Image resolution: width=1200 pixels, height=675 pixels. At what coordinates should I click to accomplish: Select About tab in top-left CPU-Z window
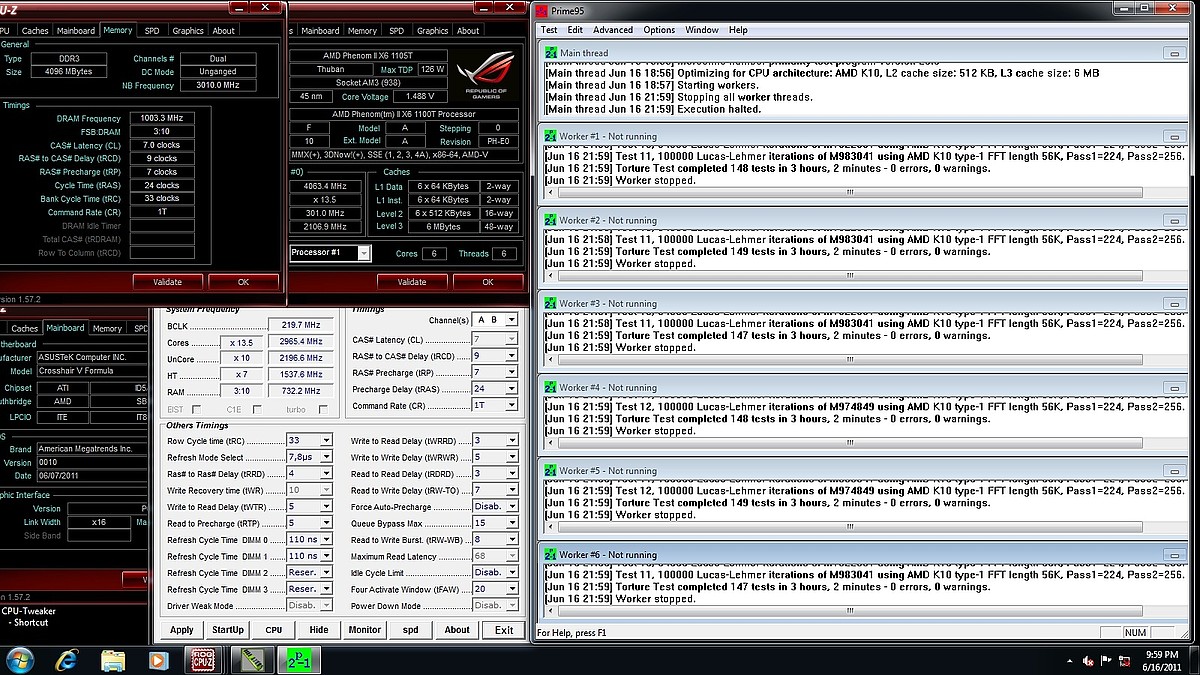(223, 31)
